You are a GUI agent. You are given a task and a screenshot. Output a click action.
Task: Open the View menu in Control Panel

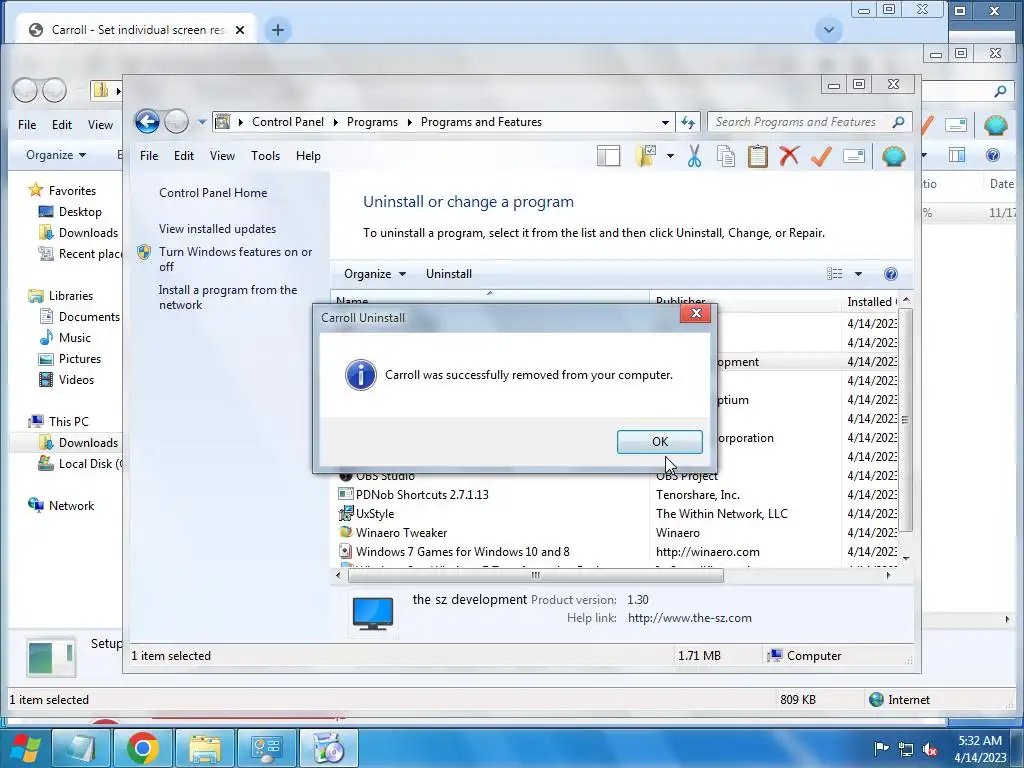222,155
